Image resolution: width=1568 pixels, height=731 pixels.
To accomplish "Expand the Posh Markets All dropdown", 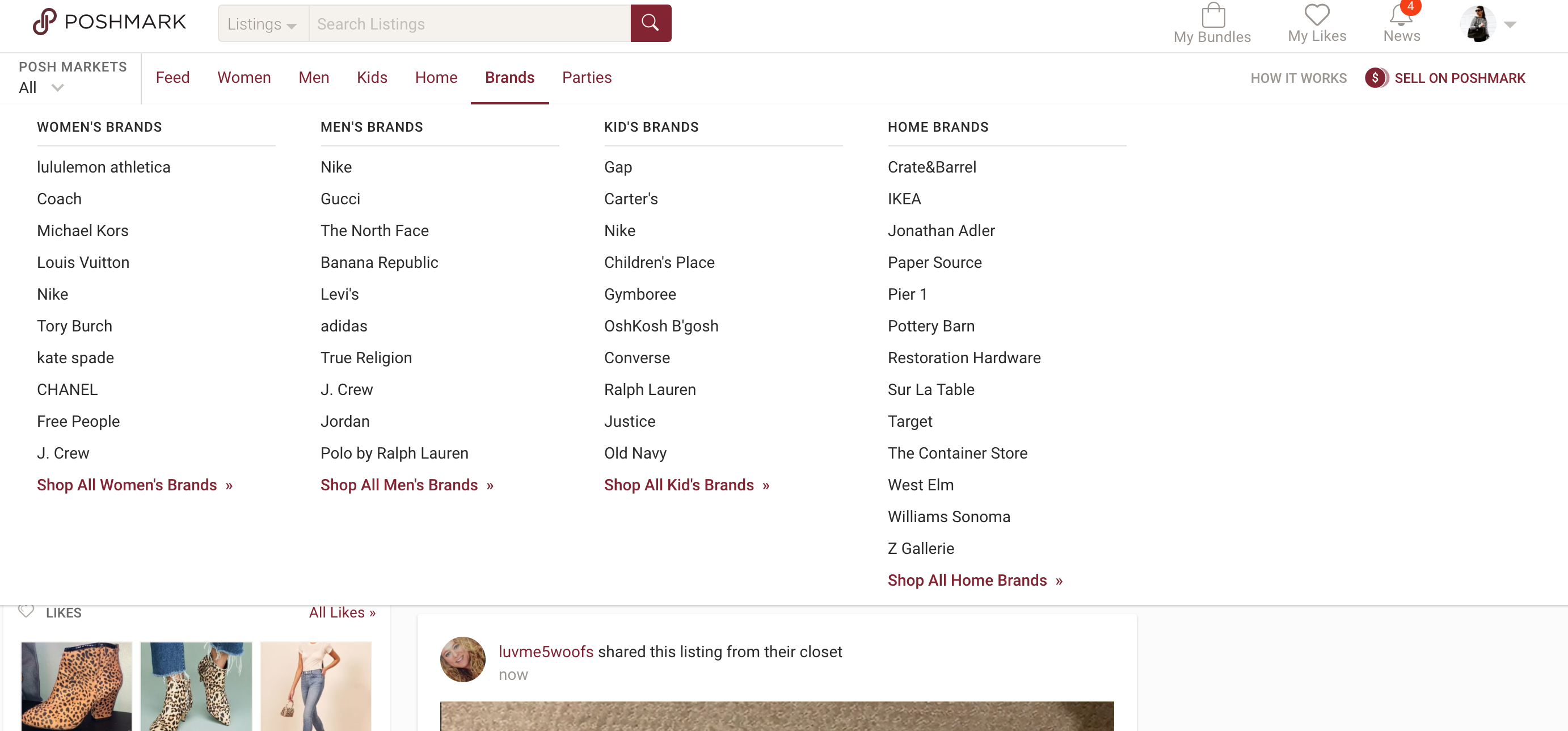I will click(x=41, y=88).
